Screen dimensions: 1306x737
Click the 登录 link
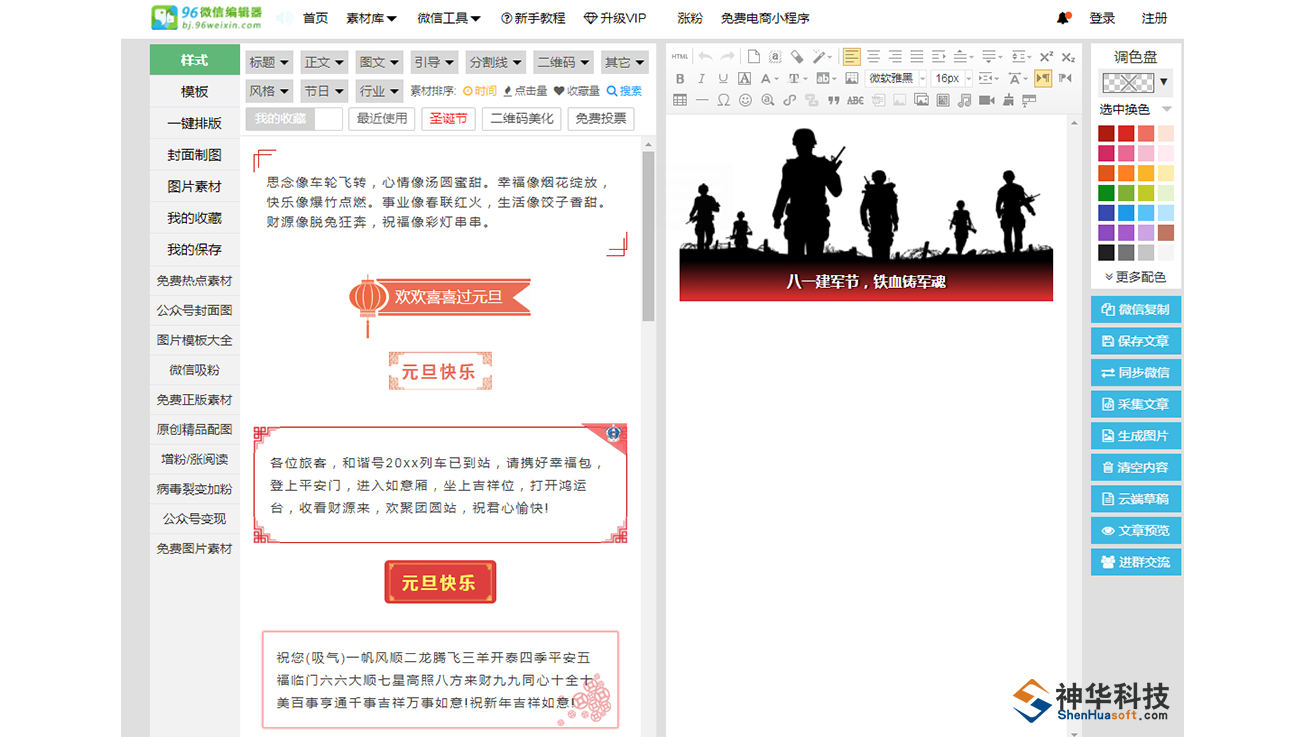point(1102,18)
